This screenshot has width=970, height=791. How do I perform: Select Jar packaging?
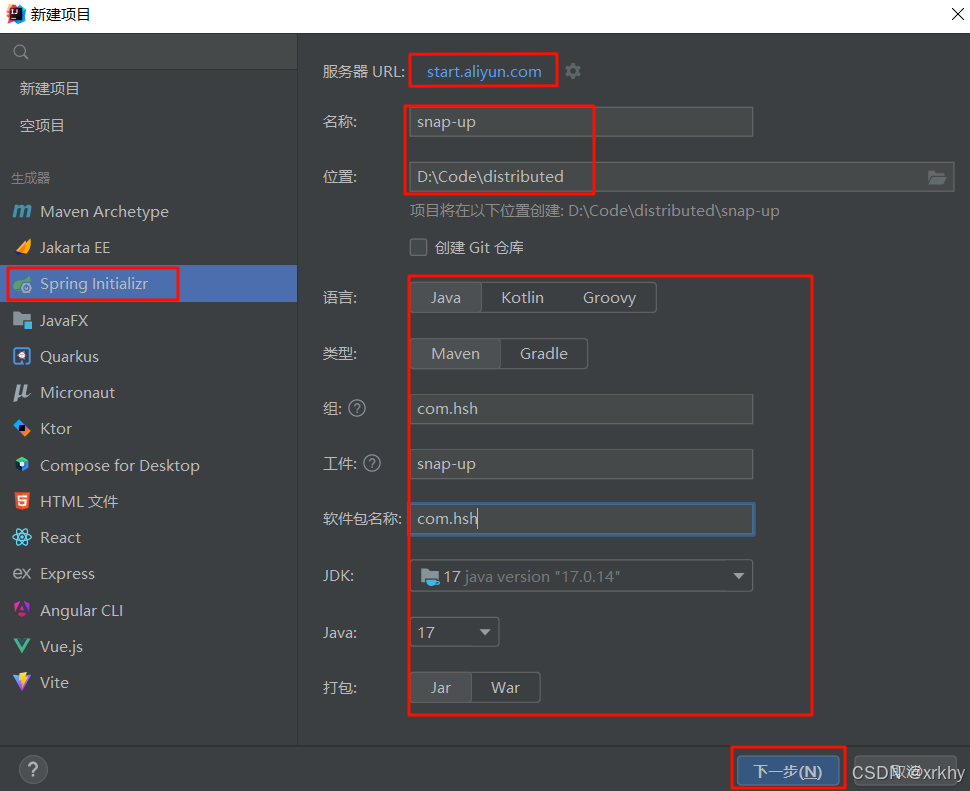(x=441, y=688)
